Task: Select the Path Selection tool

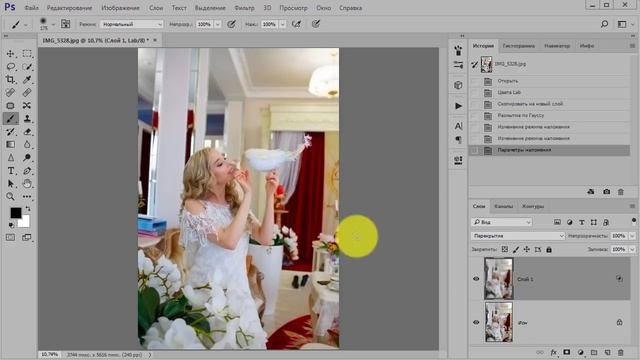Action: (x=11, y=184)
